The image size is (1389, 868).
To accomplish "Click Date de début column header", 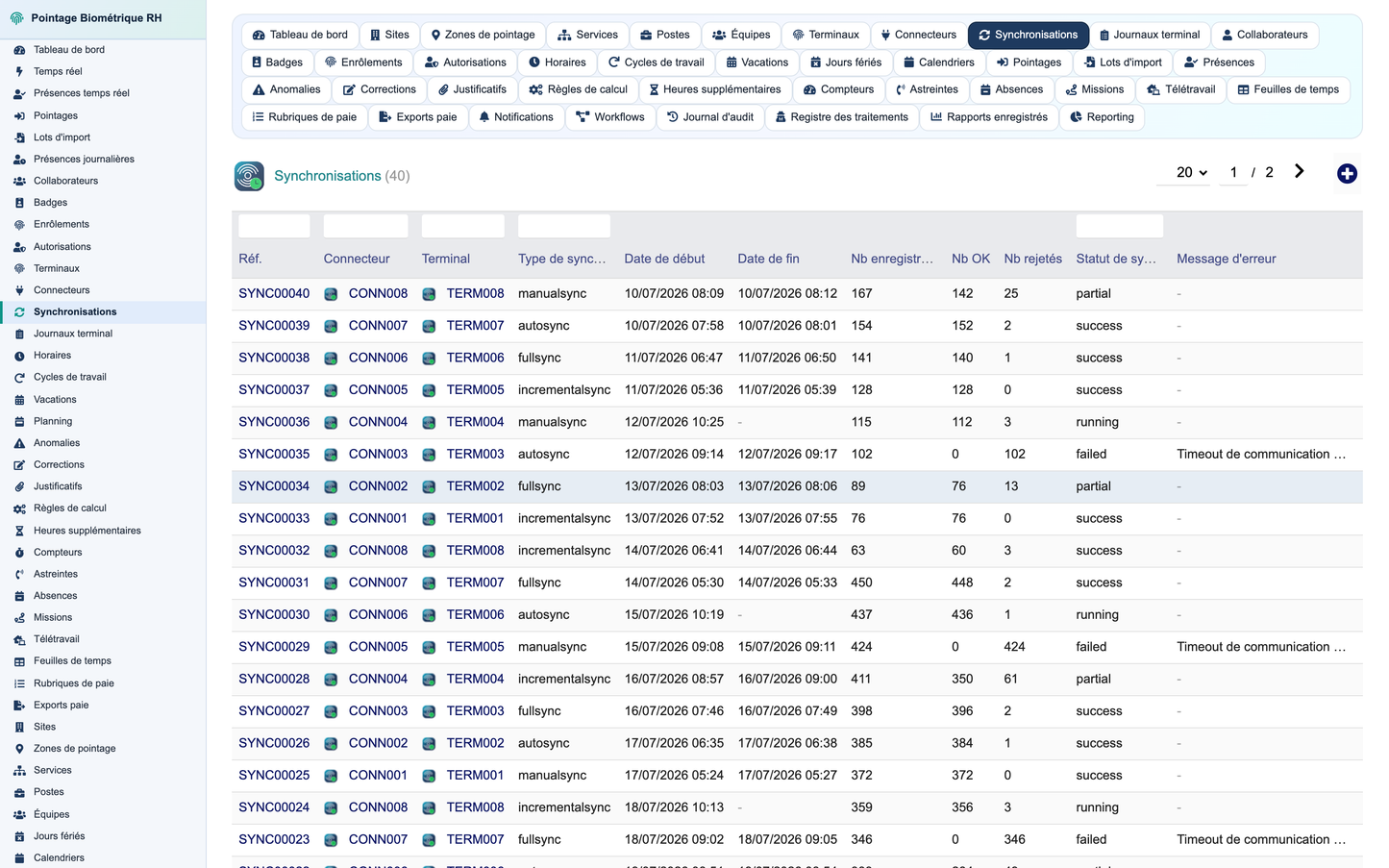I will pos(664,259).
